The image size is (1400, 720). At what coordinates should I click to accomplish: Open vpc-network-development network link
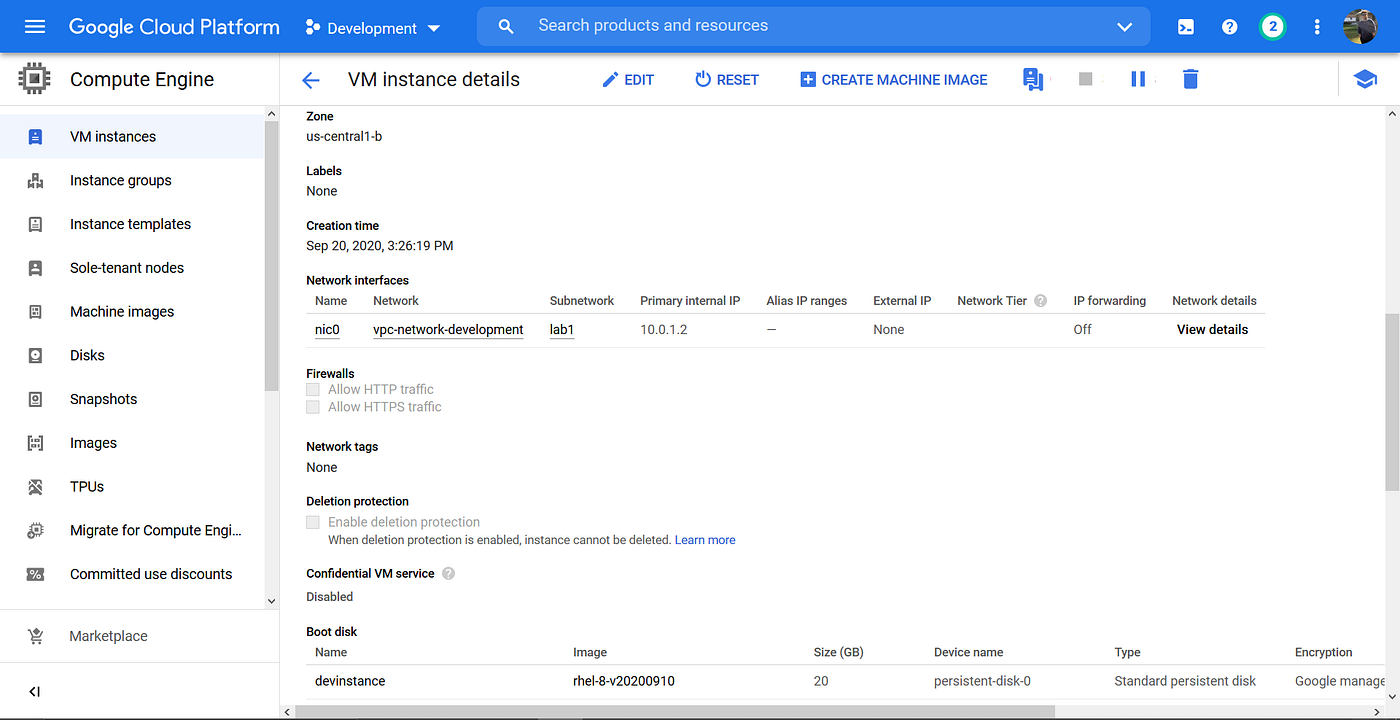pos(448,329)
